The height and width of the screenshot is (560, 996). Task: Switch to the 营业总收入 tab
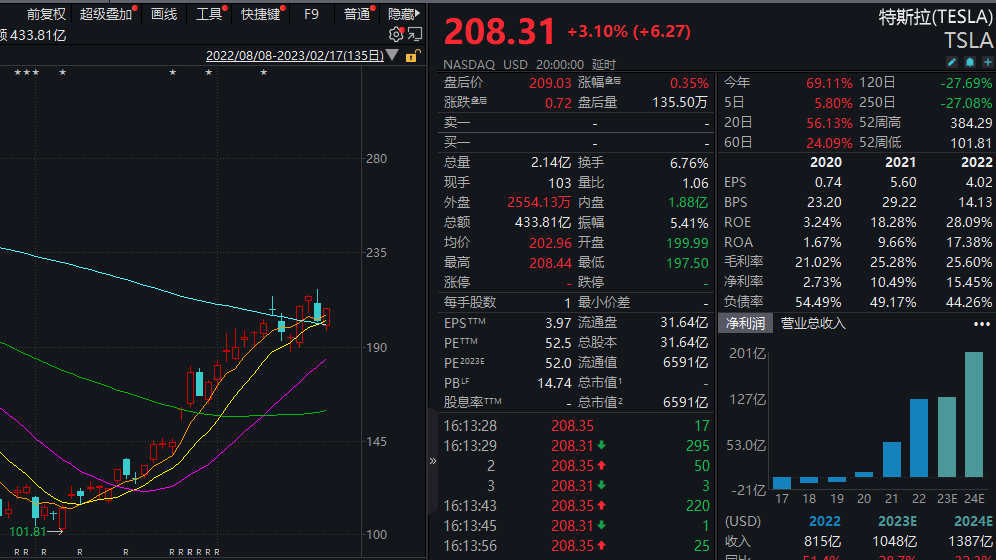pos(813,323)
